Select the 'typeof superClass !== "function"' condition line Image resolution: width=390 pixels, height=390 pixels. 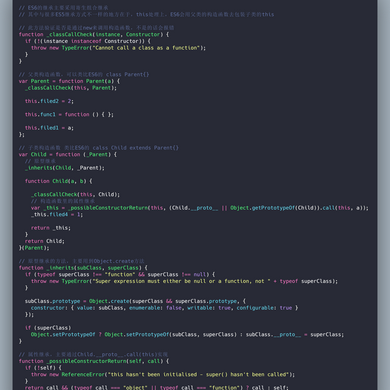click(x=120, y=274)
